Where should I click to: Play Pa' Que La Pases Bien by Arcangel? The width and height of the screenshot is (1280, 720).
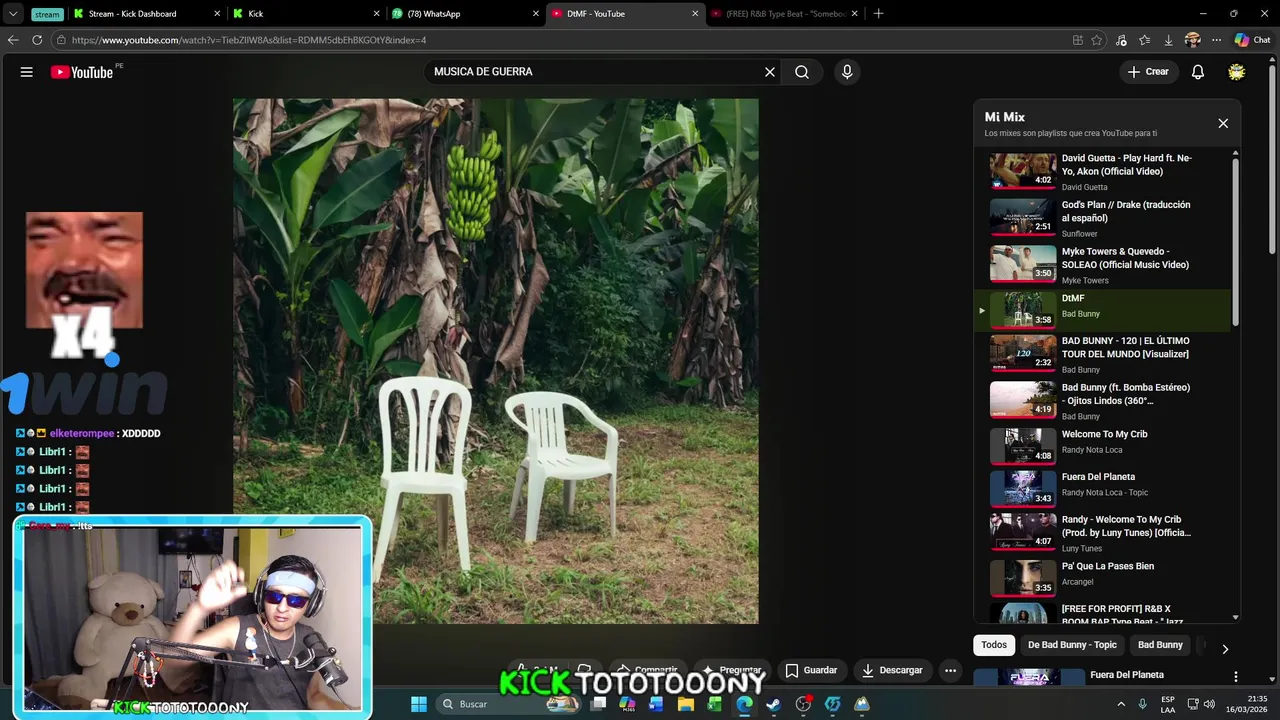(1104, 577)
